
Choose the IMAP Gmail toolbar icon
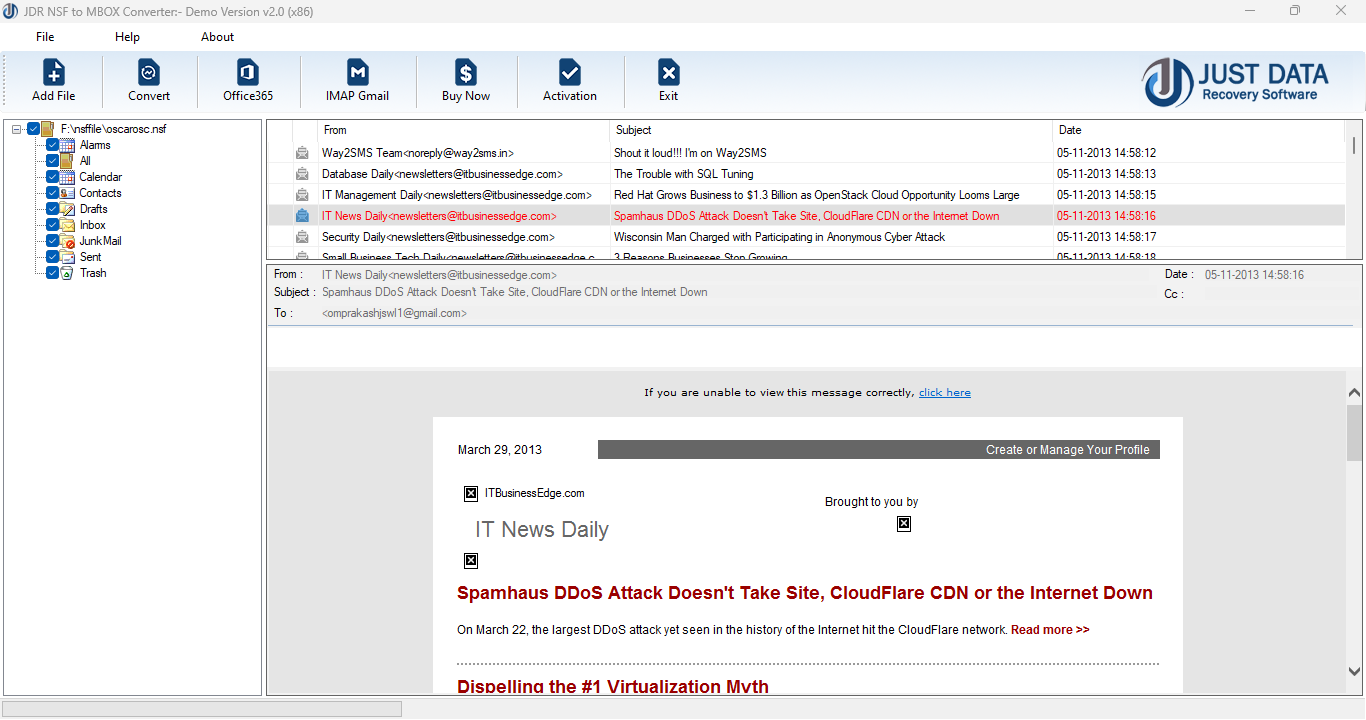(357, 72)
